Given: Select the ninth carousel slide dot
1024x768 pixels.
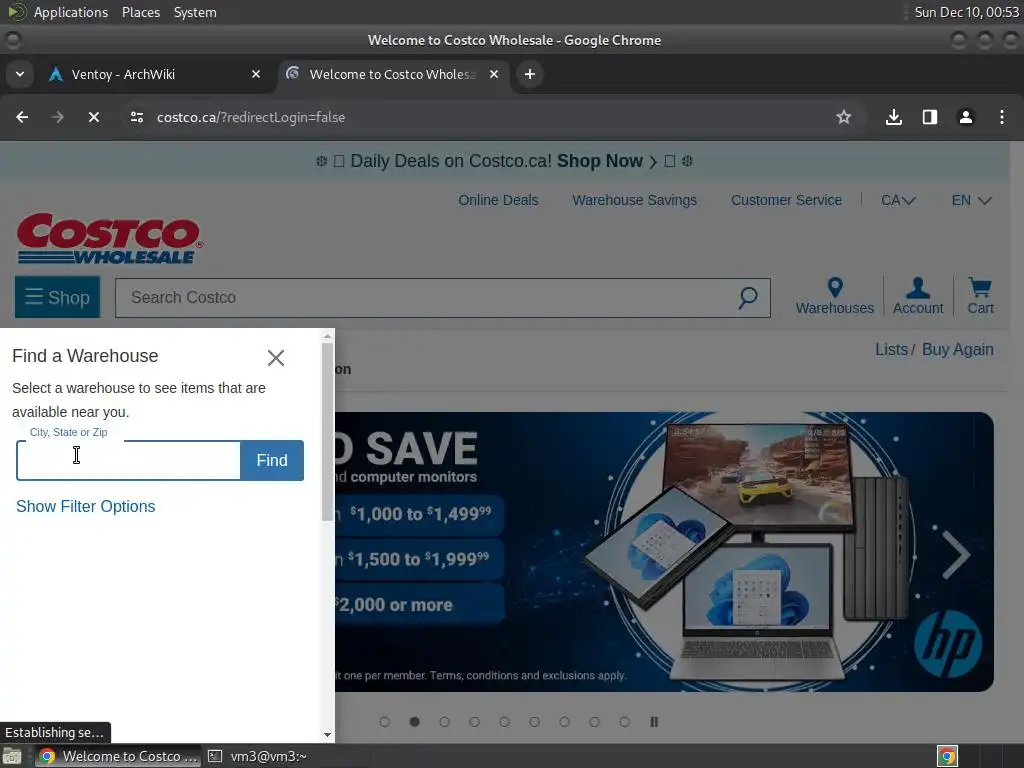Looking at the screenshot, I should (x=624, y=722).
